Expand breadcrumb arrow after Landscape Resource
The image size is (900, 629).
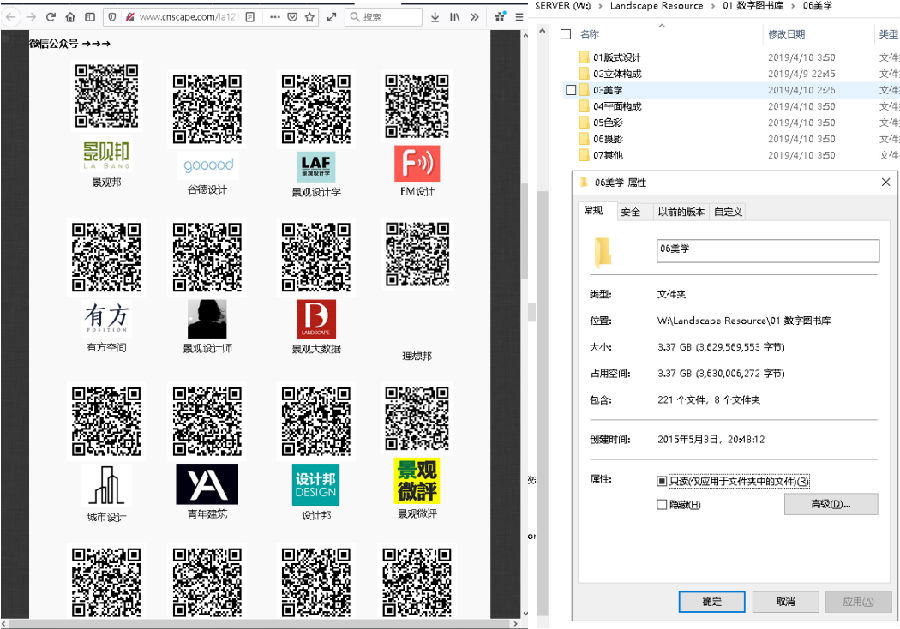[x=712, y=6]
